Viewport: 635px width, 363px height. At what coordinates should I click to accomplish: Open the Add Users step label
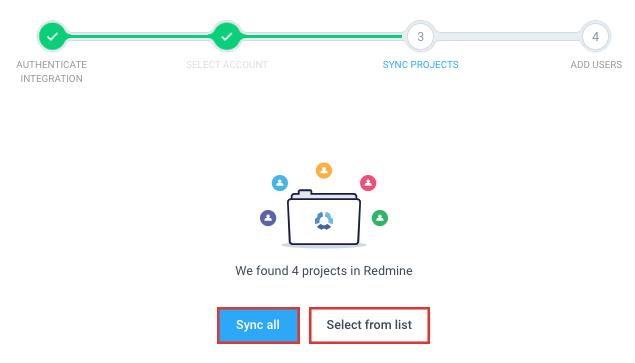point(596,65)
